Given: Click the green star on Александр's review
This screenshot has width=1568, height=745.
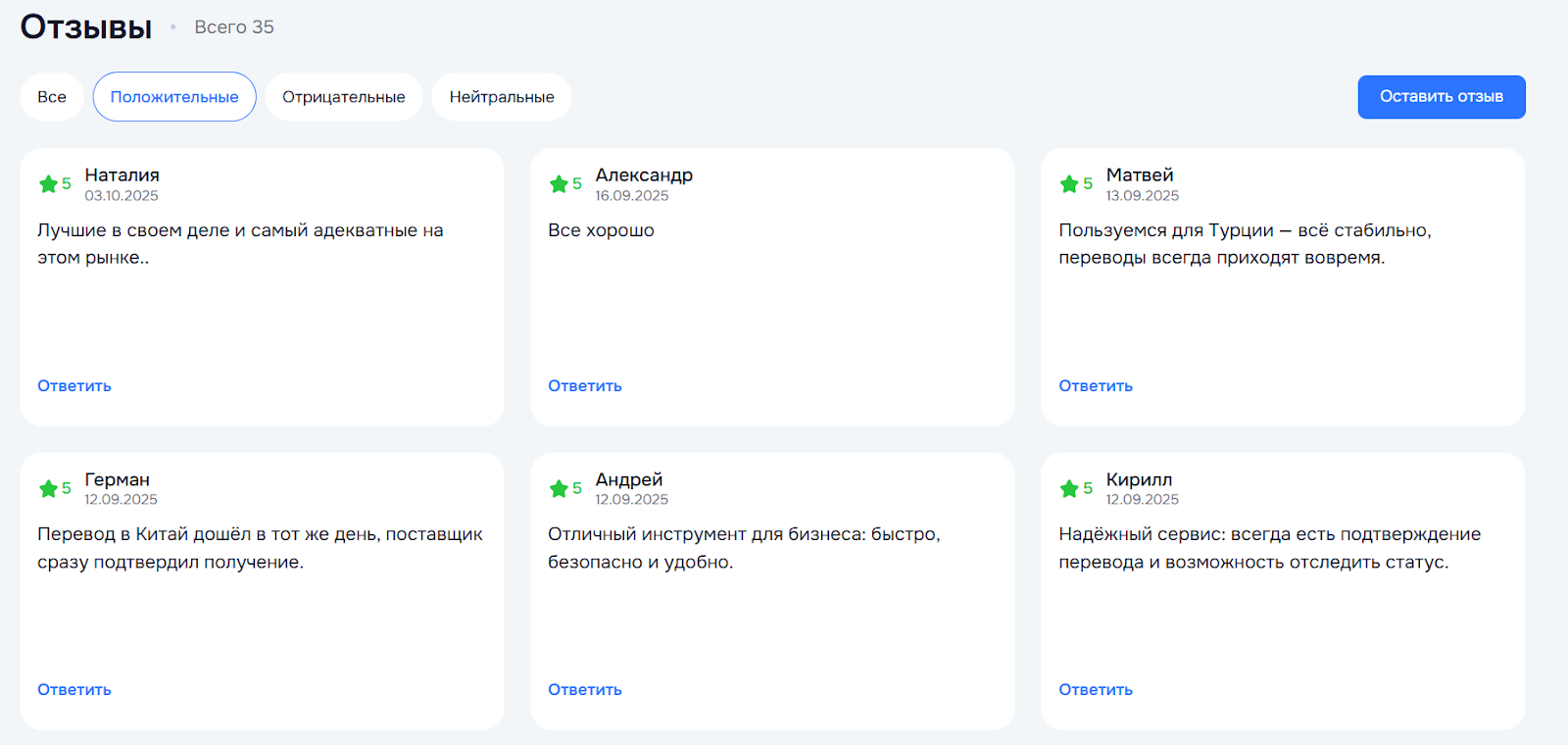Looking at the screenshot, I should (x=559, y=184).
